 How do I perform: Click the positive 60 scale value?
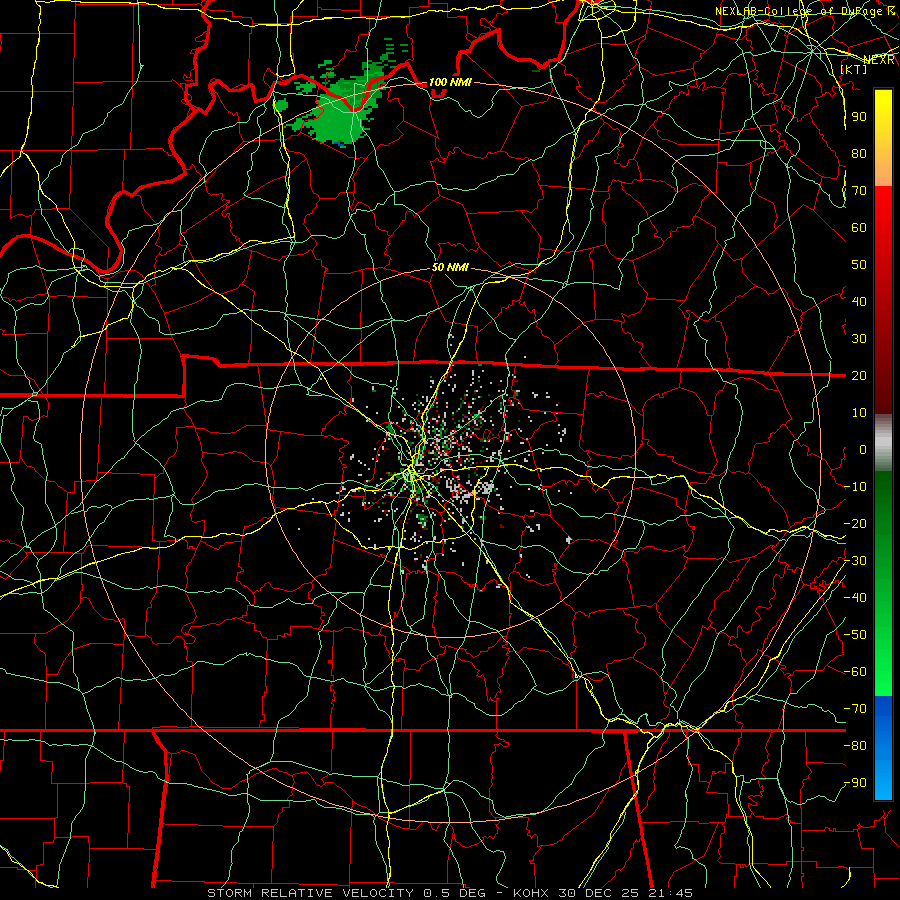(x=859, y=228)
